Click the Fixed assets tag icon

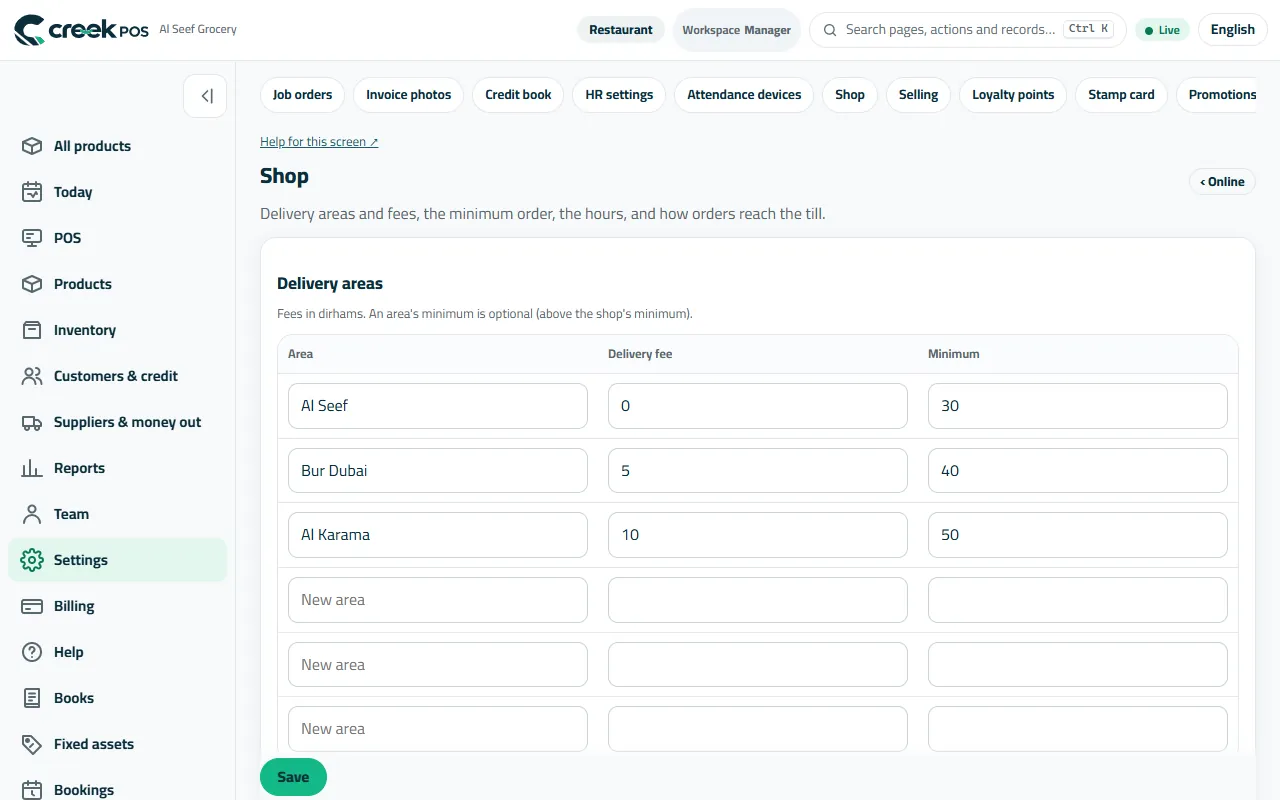tap(32, 744)
